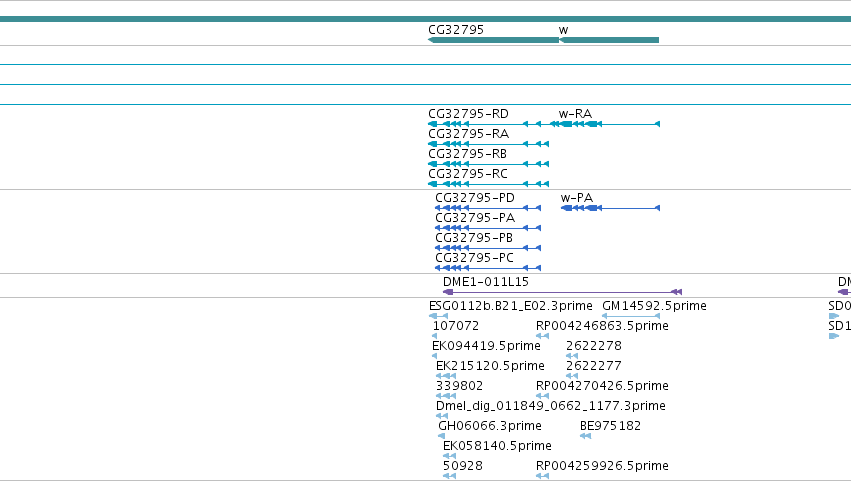The height and width of the screenshot is (481, 851).
Task: Click the GH06066.3prime feature label
Action: pyautogui.click(x=490, y=426)
